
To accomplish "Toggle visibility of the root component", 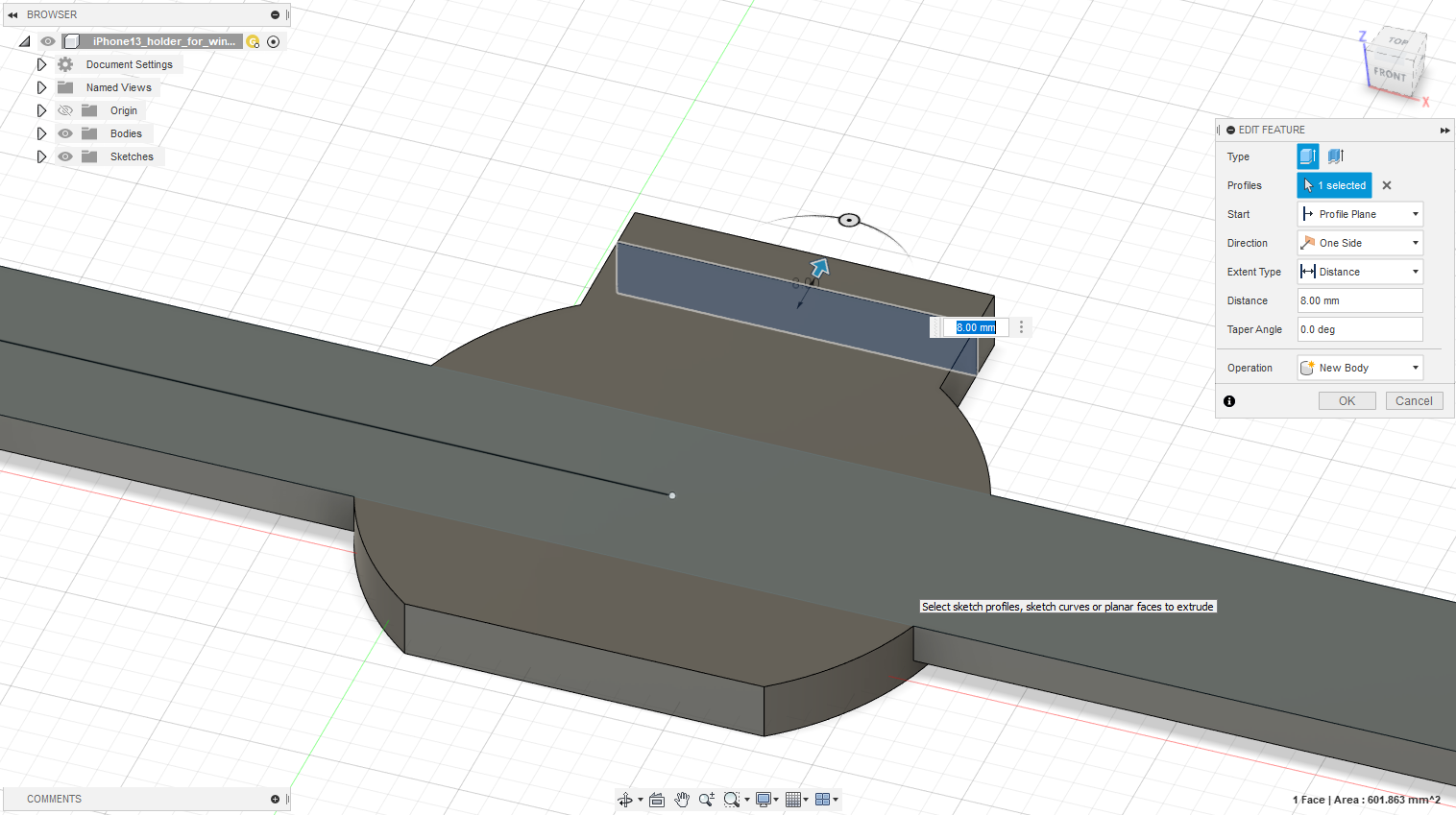I will [47, 41].
